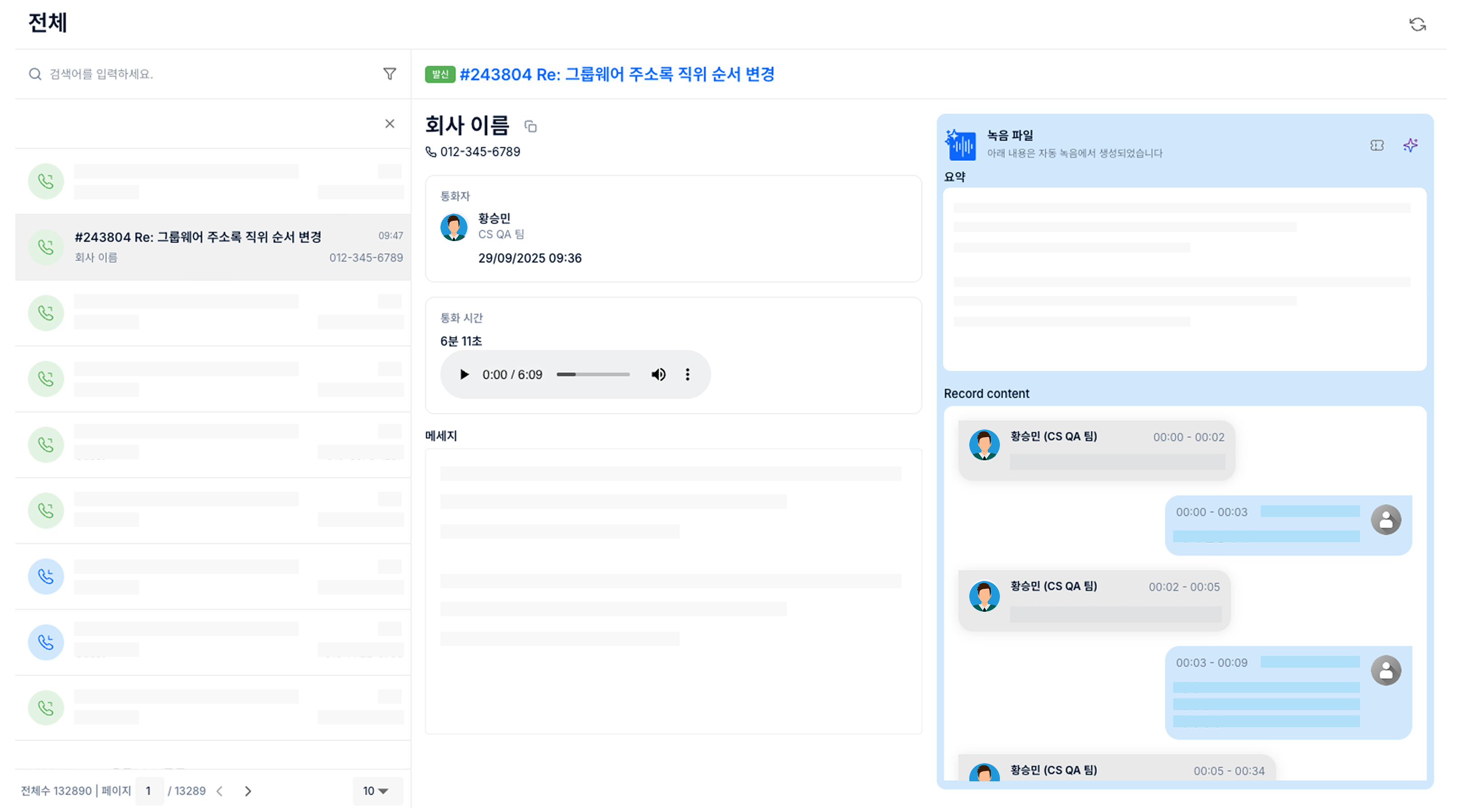The height and width of the screenshot is (812, 1462).
Task: Click the refresh icon at top right
Action: point(1417,24)
